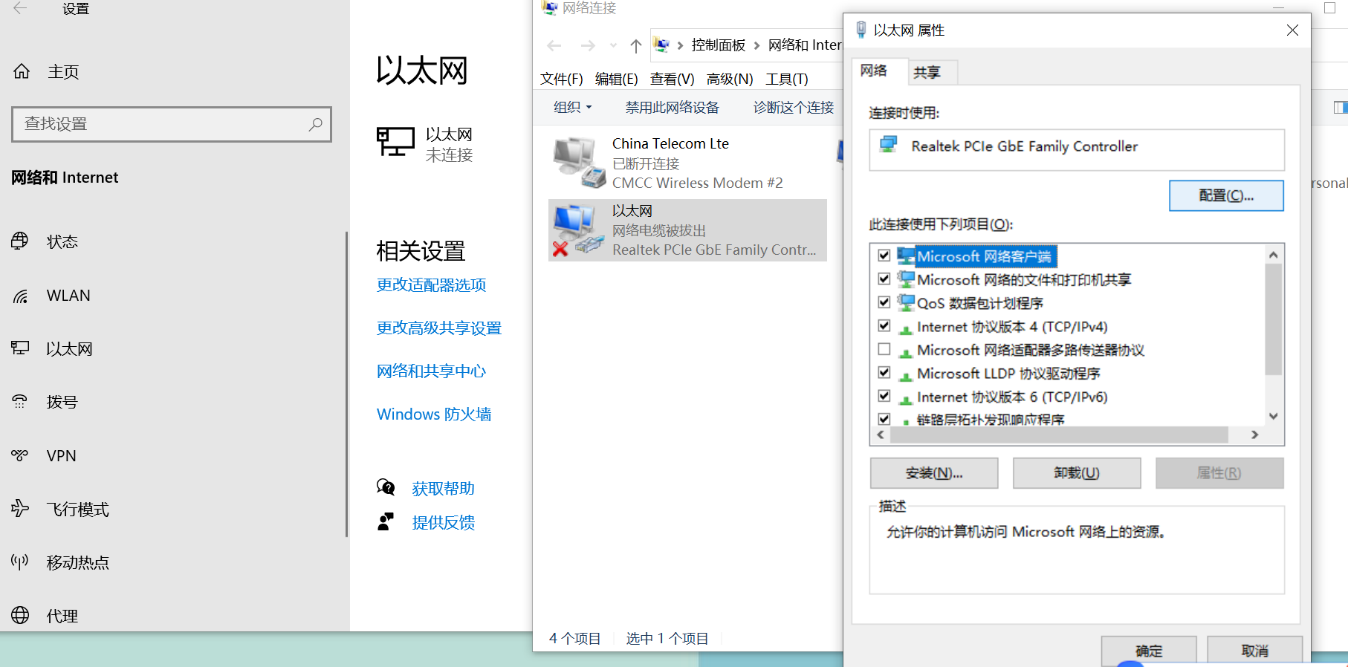
Task: Open 更改适配器选项 link
Action: click(431, 285)
